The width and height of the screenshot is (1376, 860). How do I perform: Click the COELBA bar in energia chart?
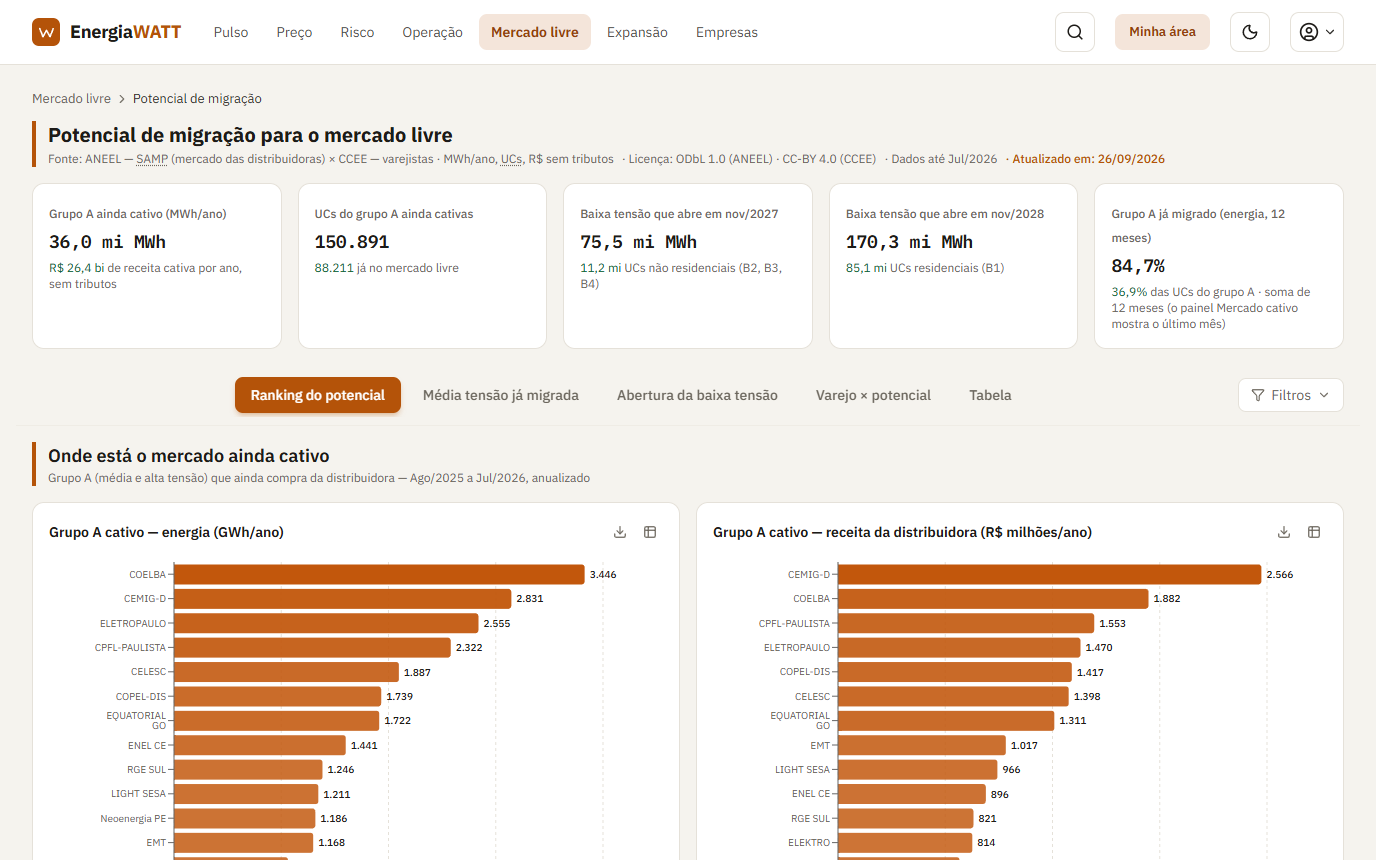(379, 575)
